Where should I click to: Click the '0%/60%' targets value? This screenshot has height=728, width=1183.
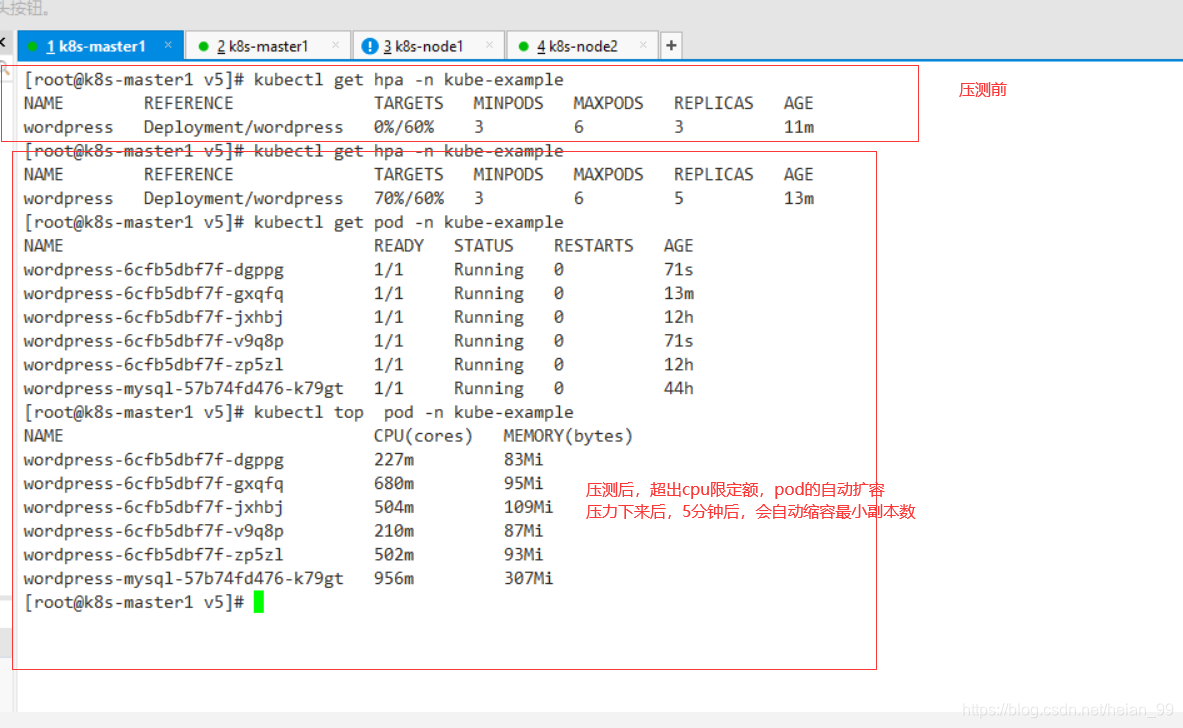[404, 127]
